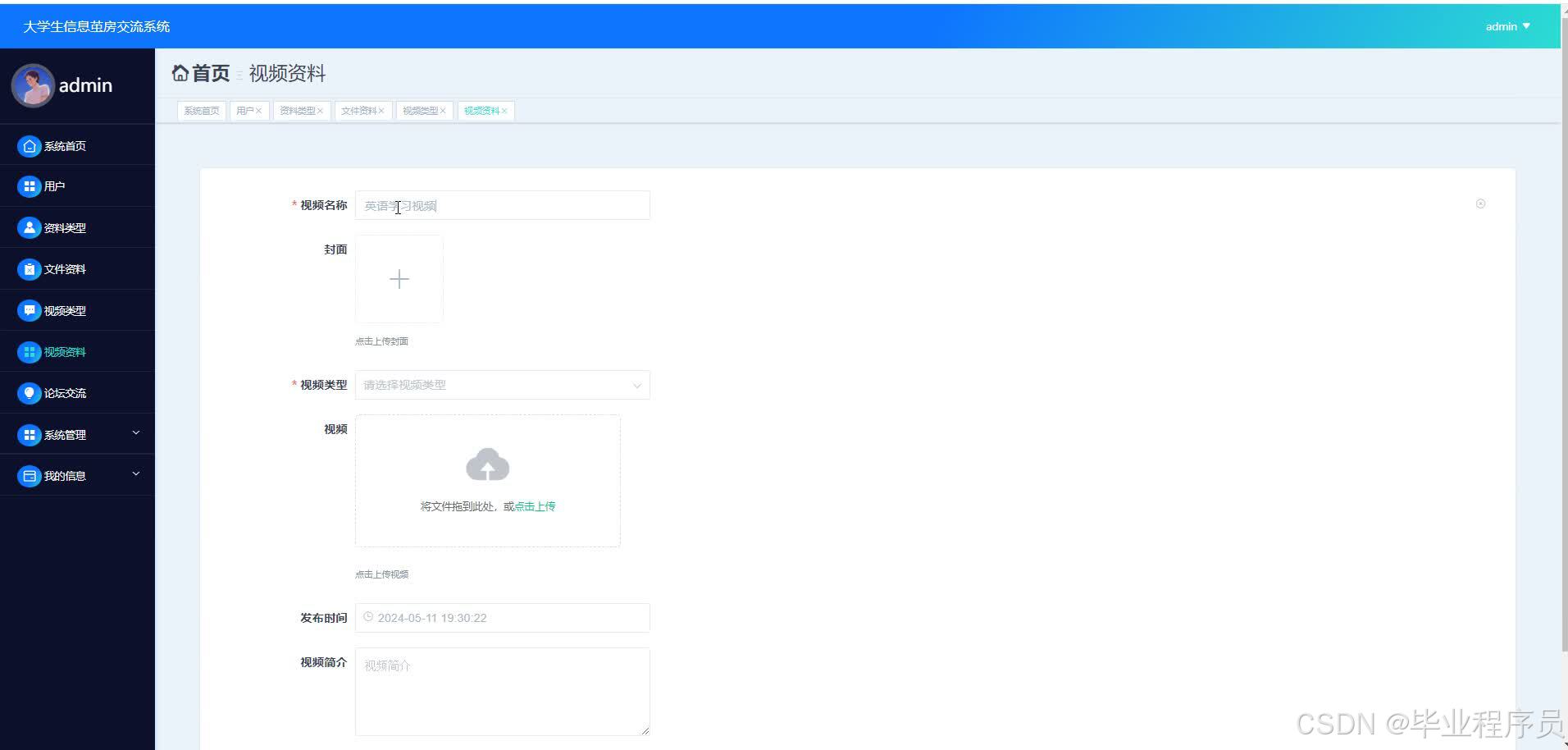Click the 视频名称 input field
The height and width of the screenshot is (750, 1568).
tap(503, 205)
